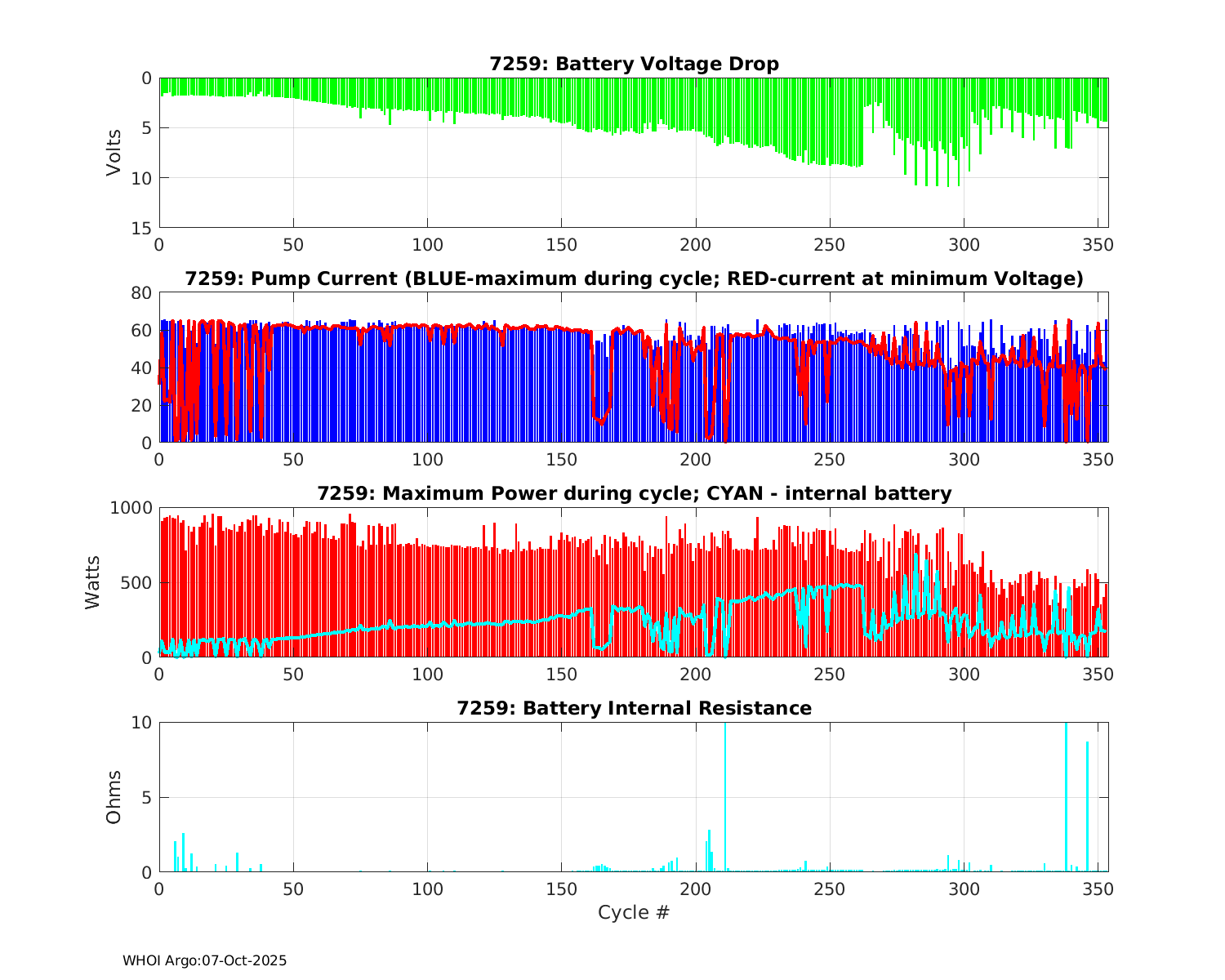Click the "Battery Voltage Drop" chart title
Viewport: 1225px width, 980px height.
point(634,64)
